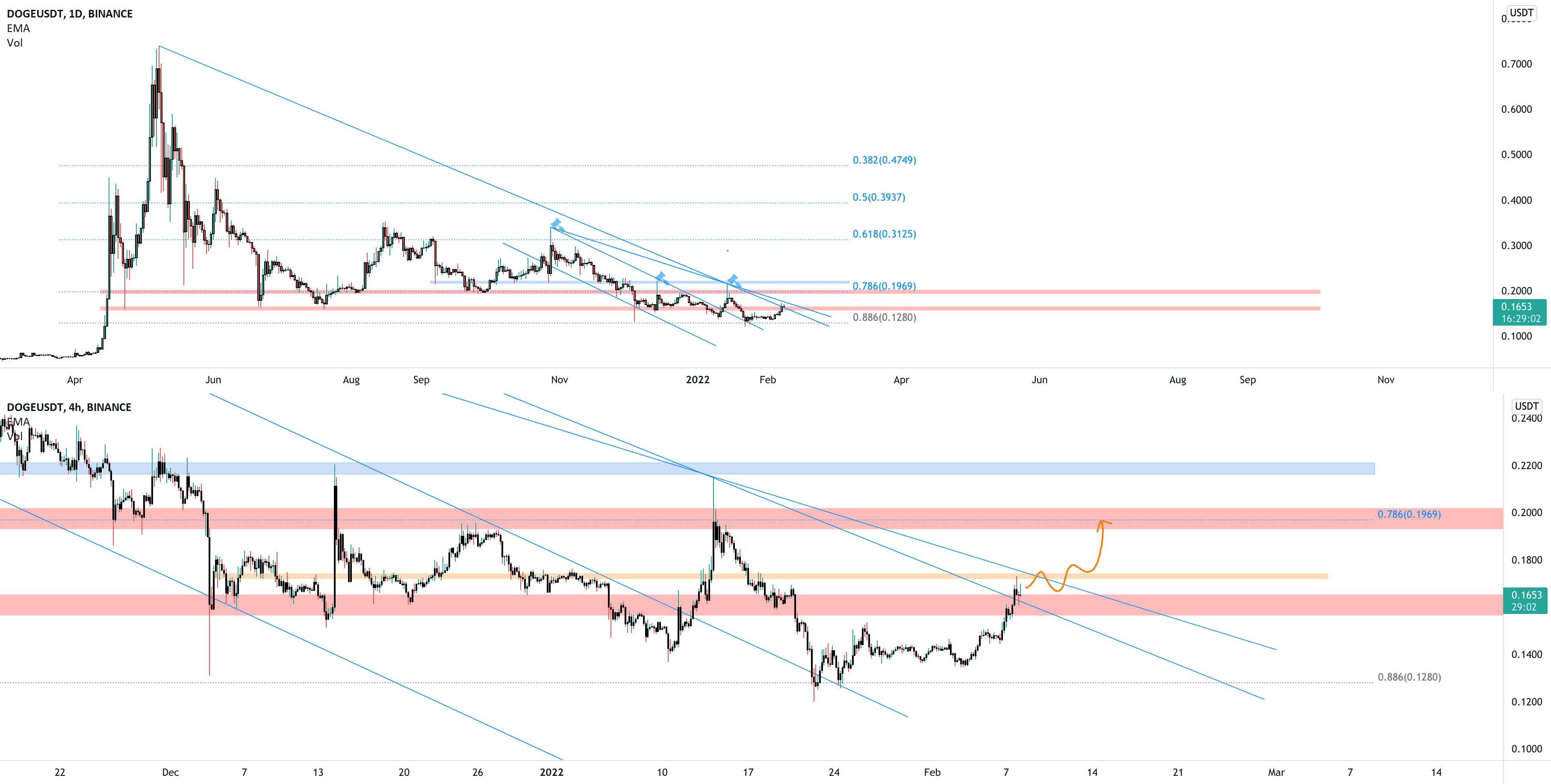Image resolution: width=1551 pixels, height=784 pixels.
Task: Click 0.1800 on the 4h price axis
Action: click(1527, 560)
